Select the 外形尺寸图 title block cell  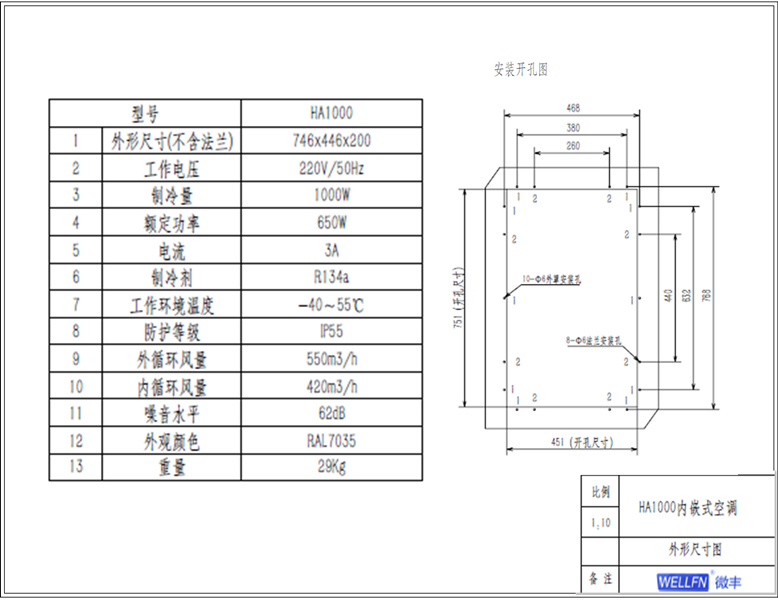pos(694,549)
